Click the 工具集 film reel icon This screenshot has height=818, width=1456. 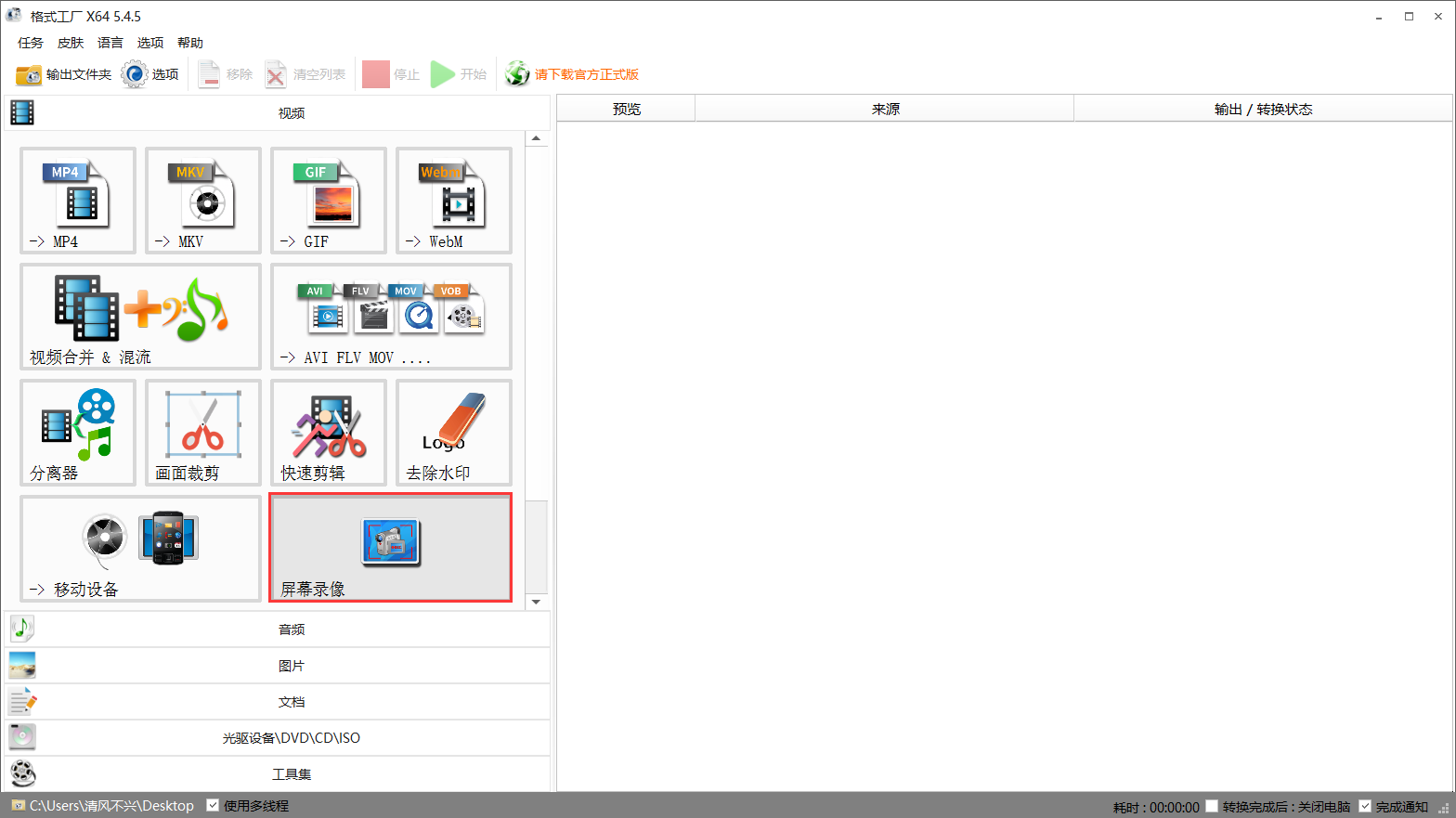pos(22,773)
